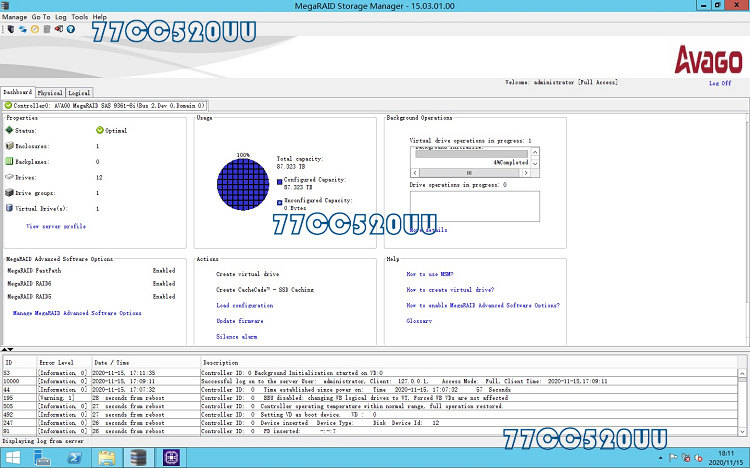Click the Unconfigured Capacity legend swatch
This screenshot has width=750, height=468.
coord(280,203)
